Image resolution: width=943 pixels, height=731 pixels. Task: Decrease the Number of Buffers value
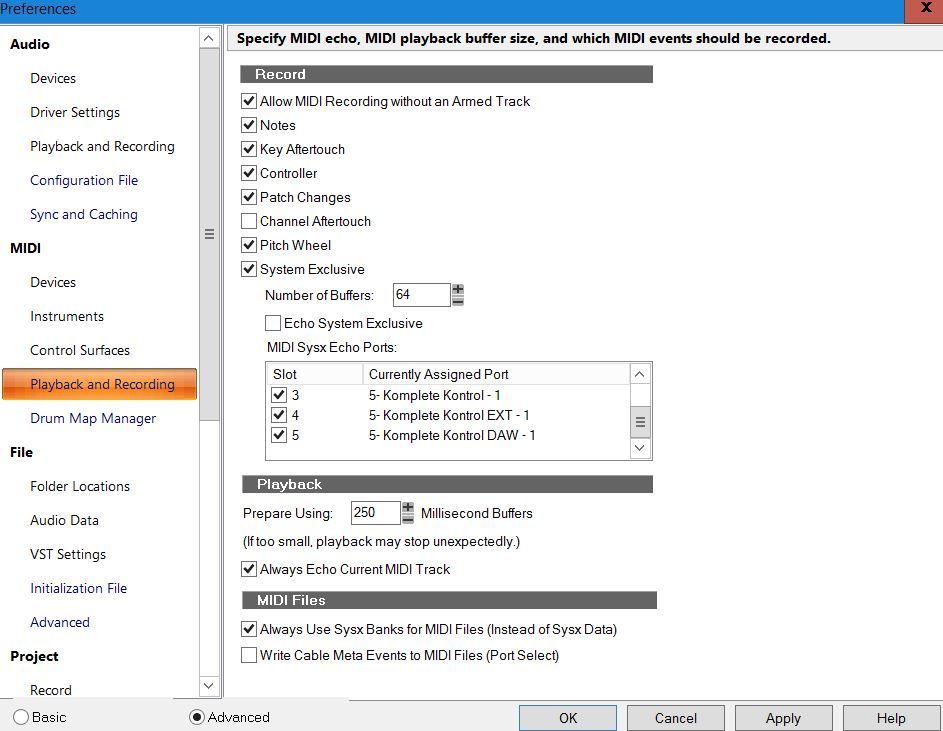pos(458,300)
